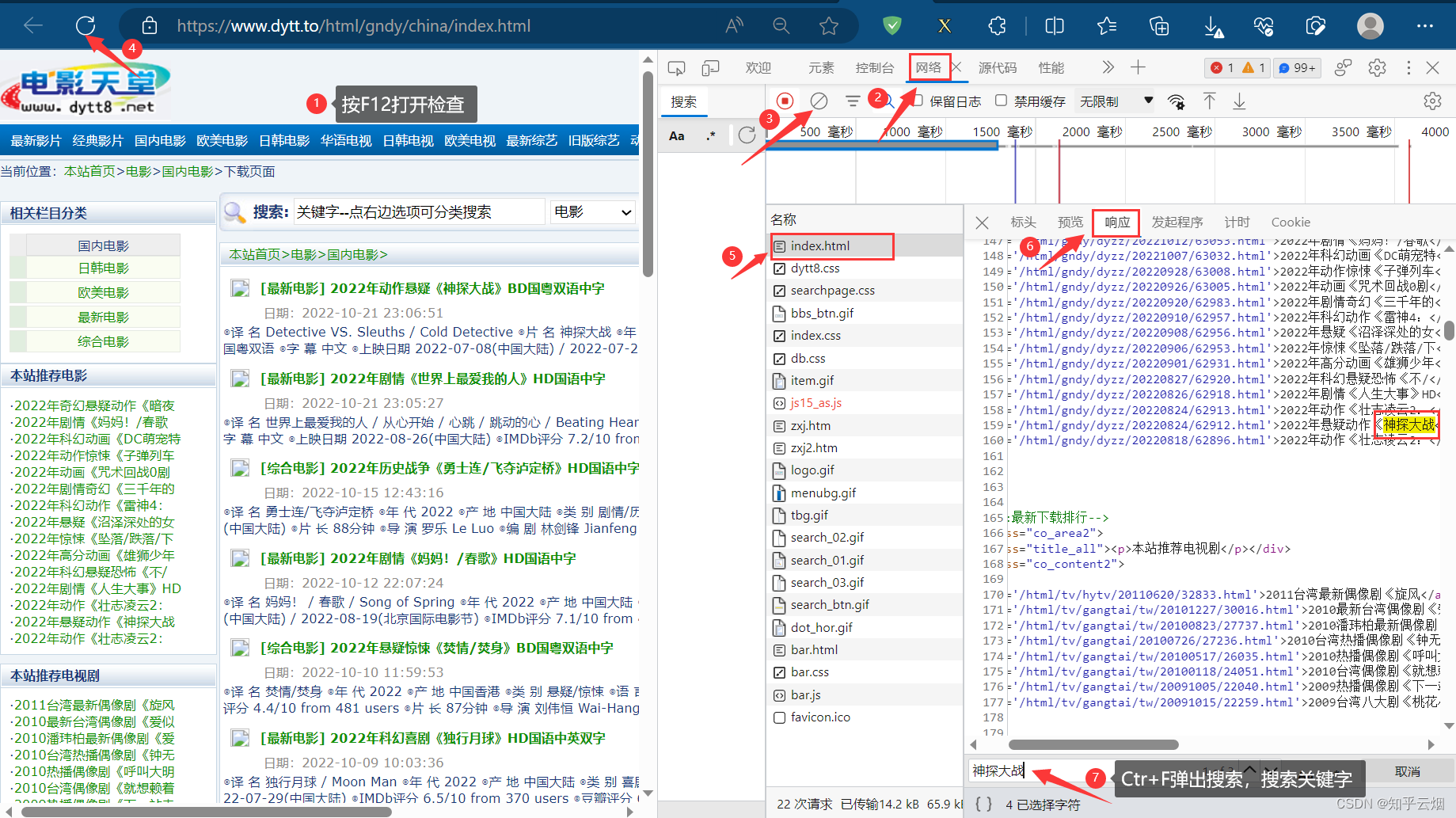Select the 网络 tab
This screenshot has width=1456, height=818.
(929, 68)
